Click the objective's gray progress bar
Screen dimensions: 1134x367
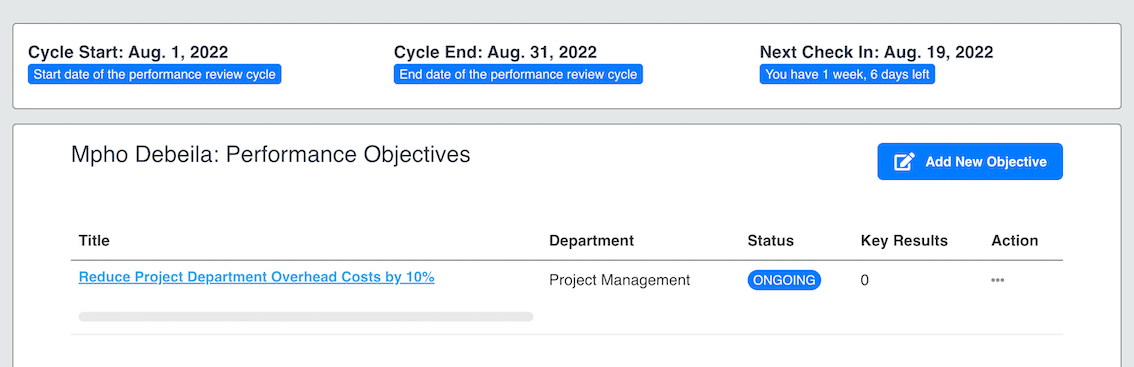coord(306,316)
